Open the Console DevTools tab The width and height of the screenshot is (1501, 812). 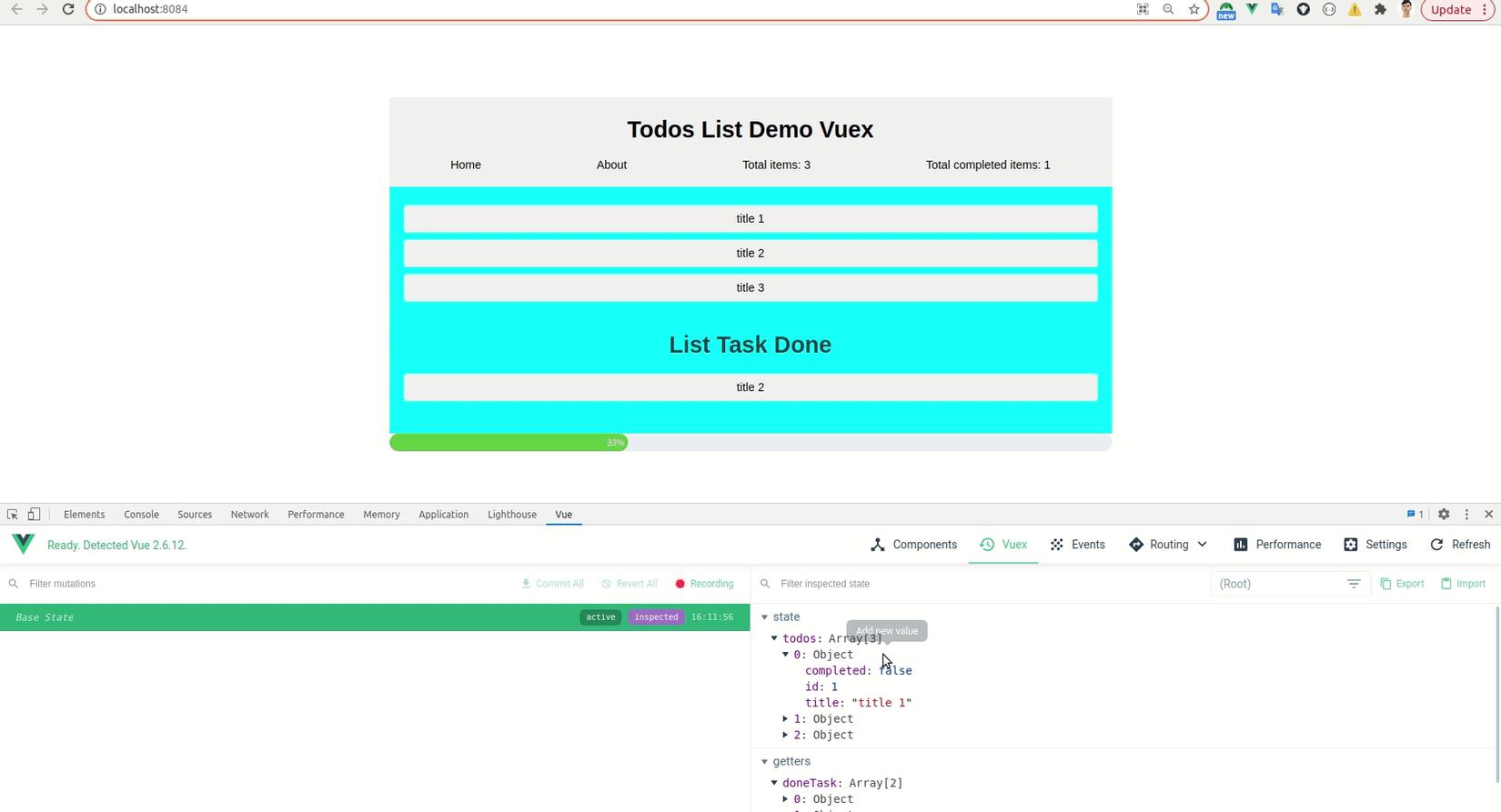tap(141, 515)
